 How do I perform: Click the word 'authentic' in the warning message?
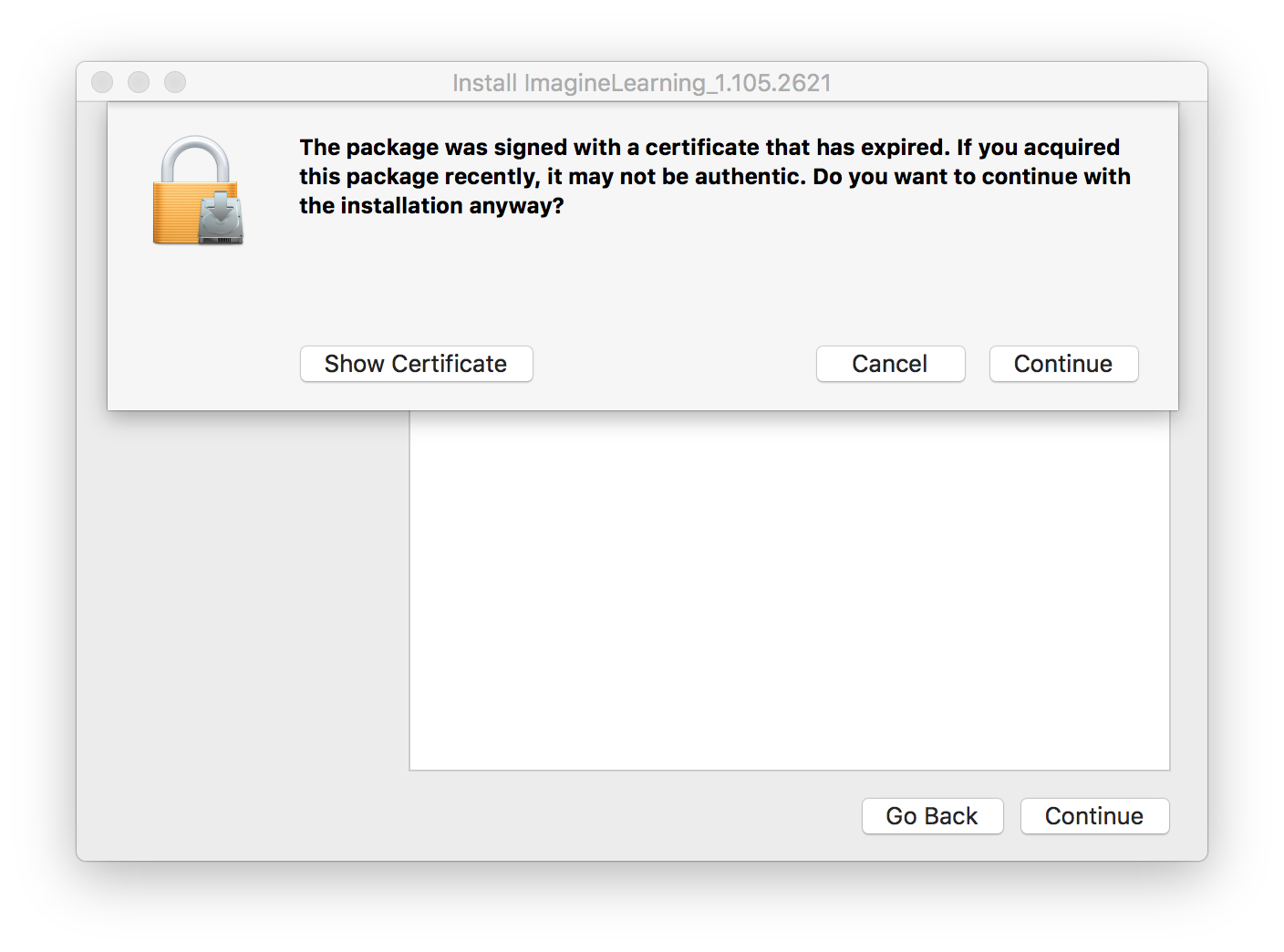point(749,177)
